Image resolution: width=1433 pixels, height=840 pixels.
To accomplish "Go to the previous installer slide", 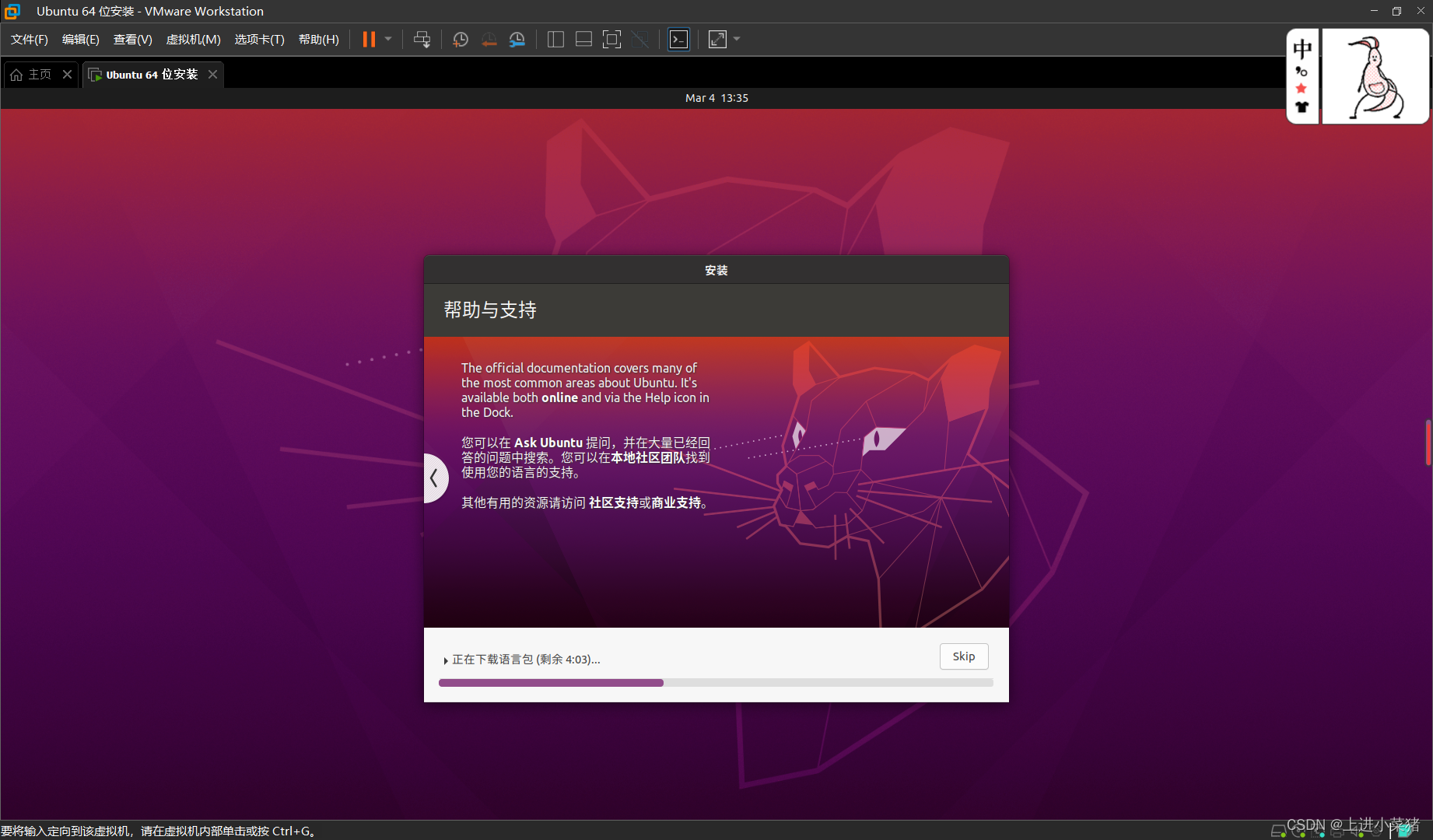I will 434,478.
